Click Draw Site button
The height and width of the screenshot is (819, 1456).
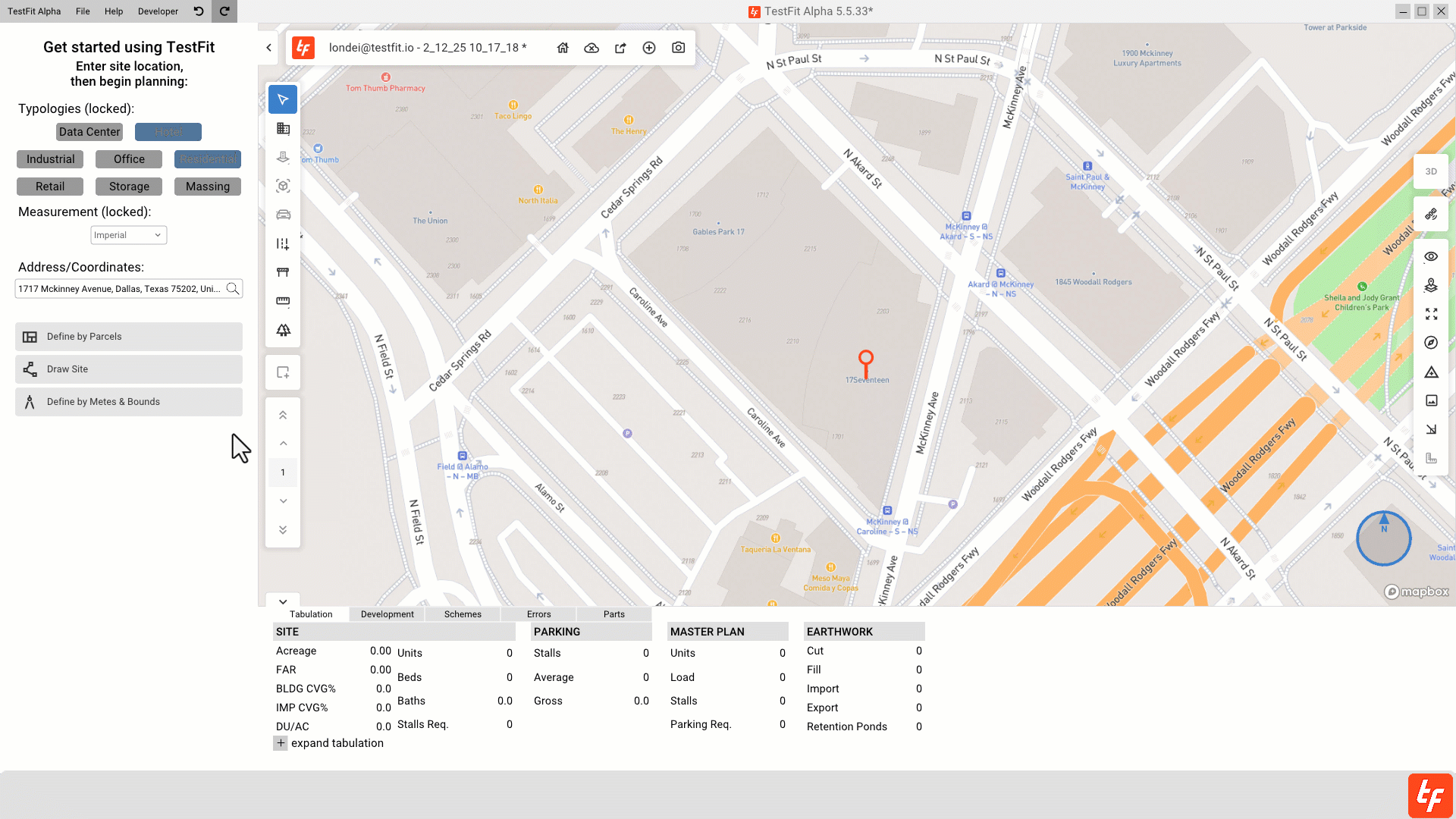click(x=129, y=369)
